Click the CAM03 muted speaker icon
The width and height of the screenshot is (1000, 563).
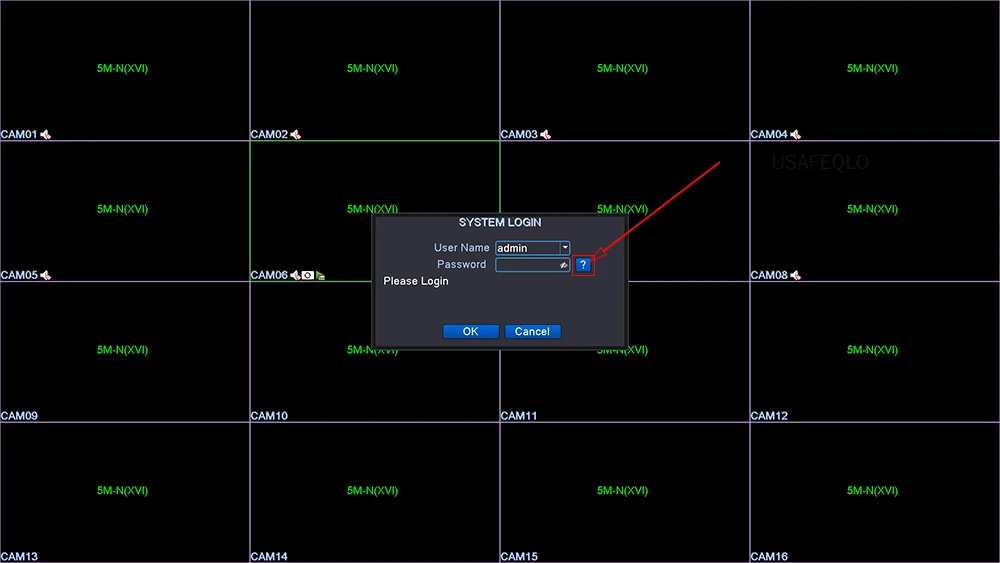tap(545, 135)
